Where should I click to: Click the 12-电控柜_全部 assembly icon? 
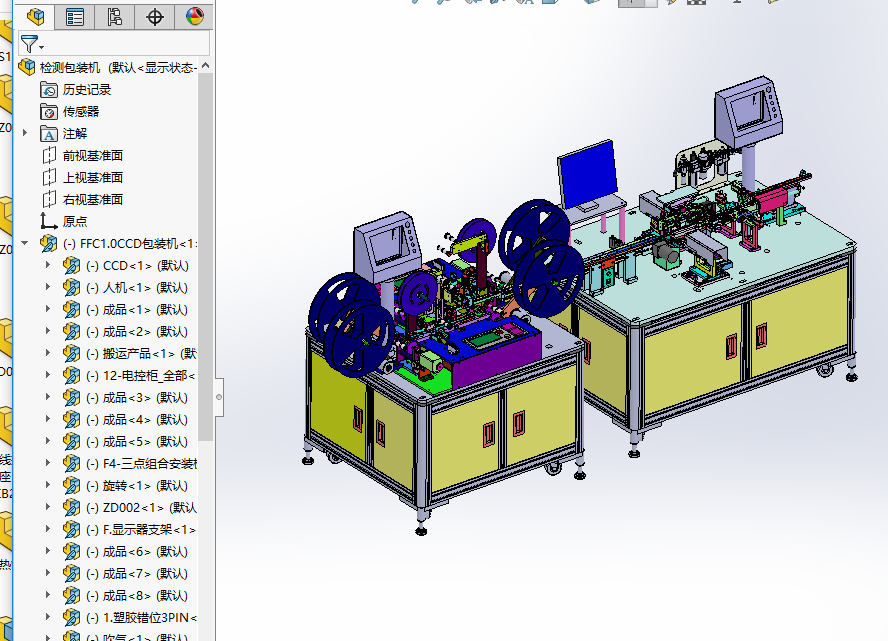click(71, 375)
